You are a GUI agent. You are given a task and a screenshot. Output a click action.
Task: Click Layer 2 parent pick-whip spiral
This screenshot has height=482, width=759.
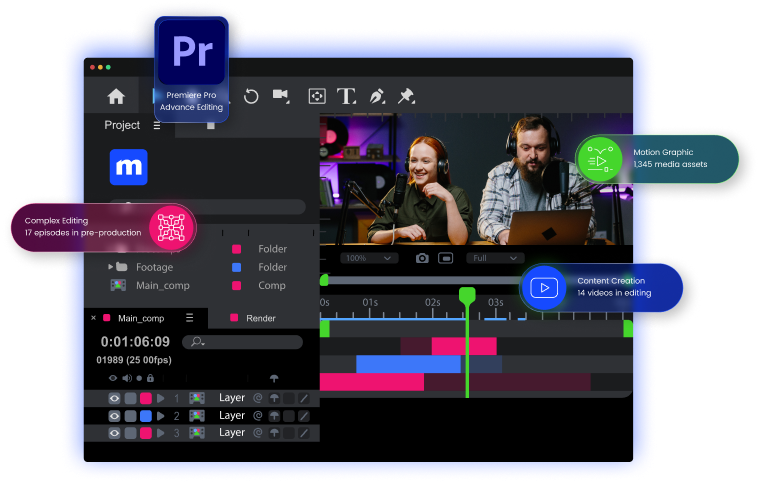point(258,416)
